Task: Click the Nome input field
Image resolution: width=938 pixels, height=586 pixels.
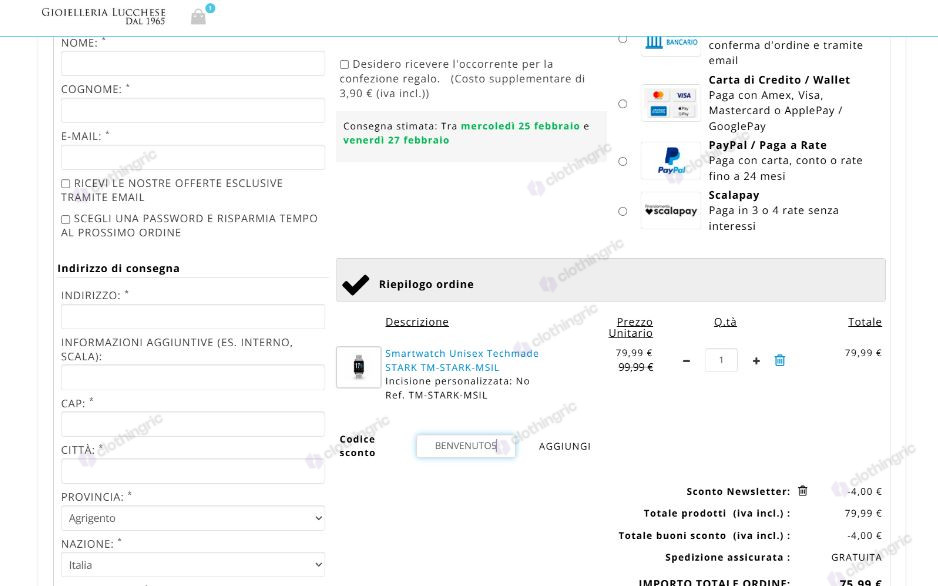Action: pyautogui.click(x=193, y=63)
